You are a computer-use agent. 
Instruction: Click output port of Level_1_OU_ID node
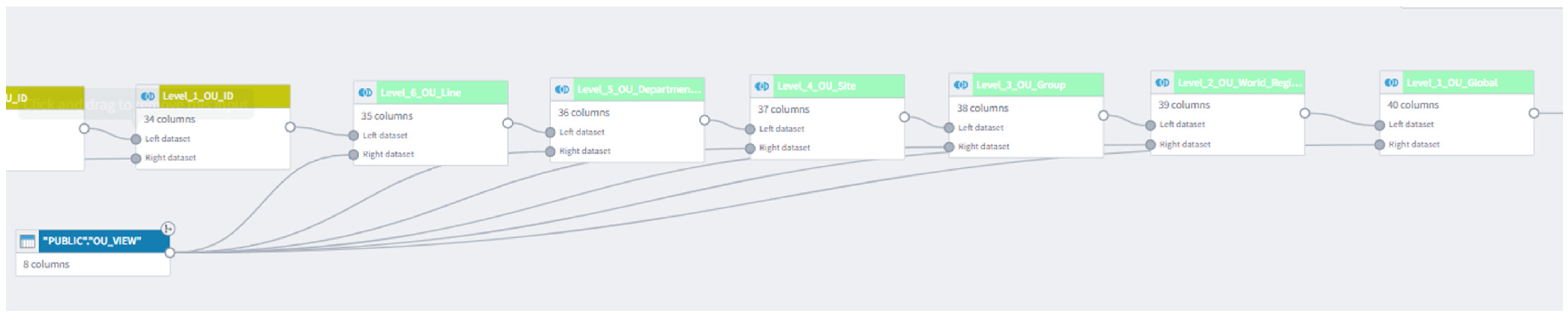290,127
